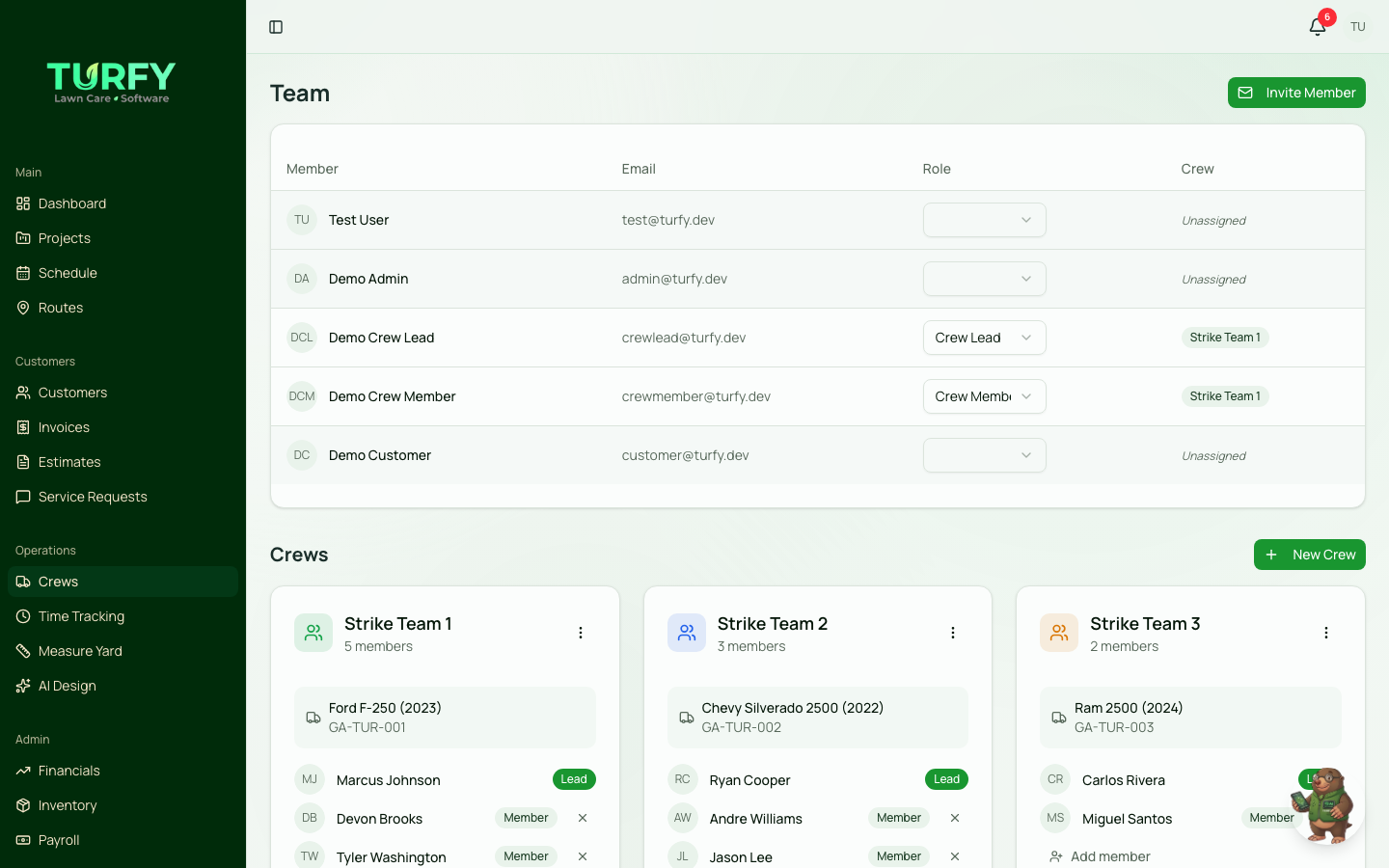Open the notifications bell
Screen dimensions: 1389x868
1318,27
